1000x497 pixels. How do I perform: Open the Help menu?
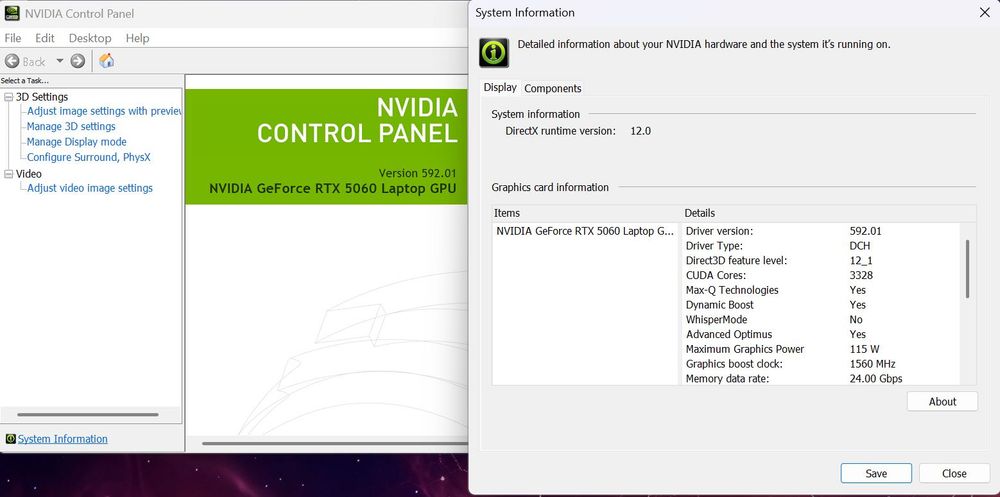[137, 38]
